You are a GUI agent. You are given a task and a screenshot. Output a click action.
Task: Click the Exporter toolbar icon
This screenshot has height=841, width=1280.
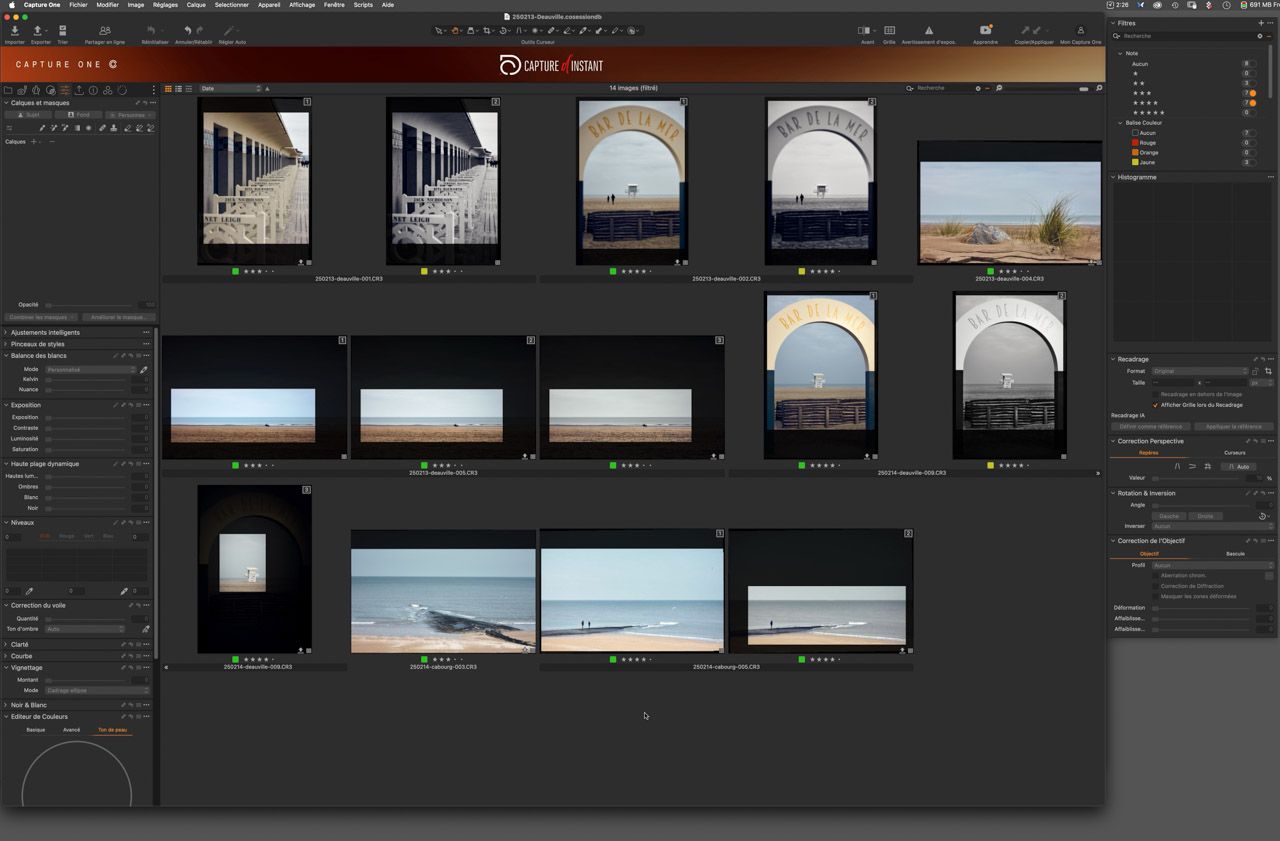click(38, 31)
